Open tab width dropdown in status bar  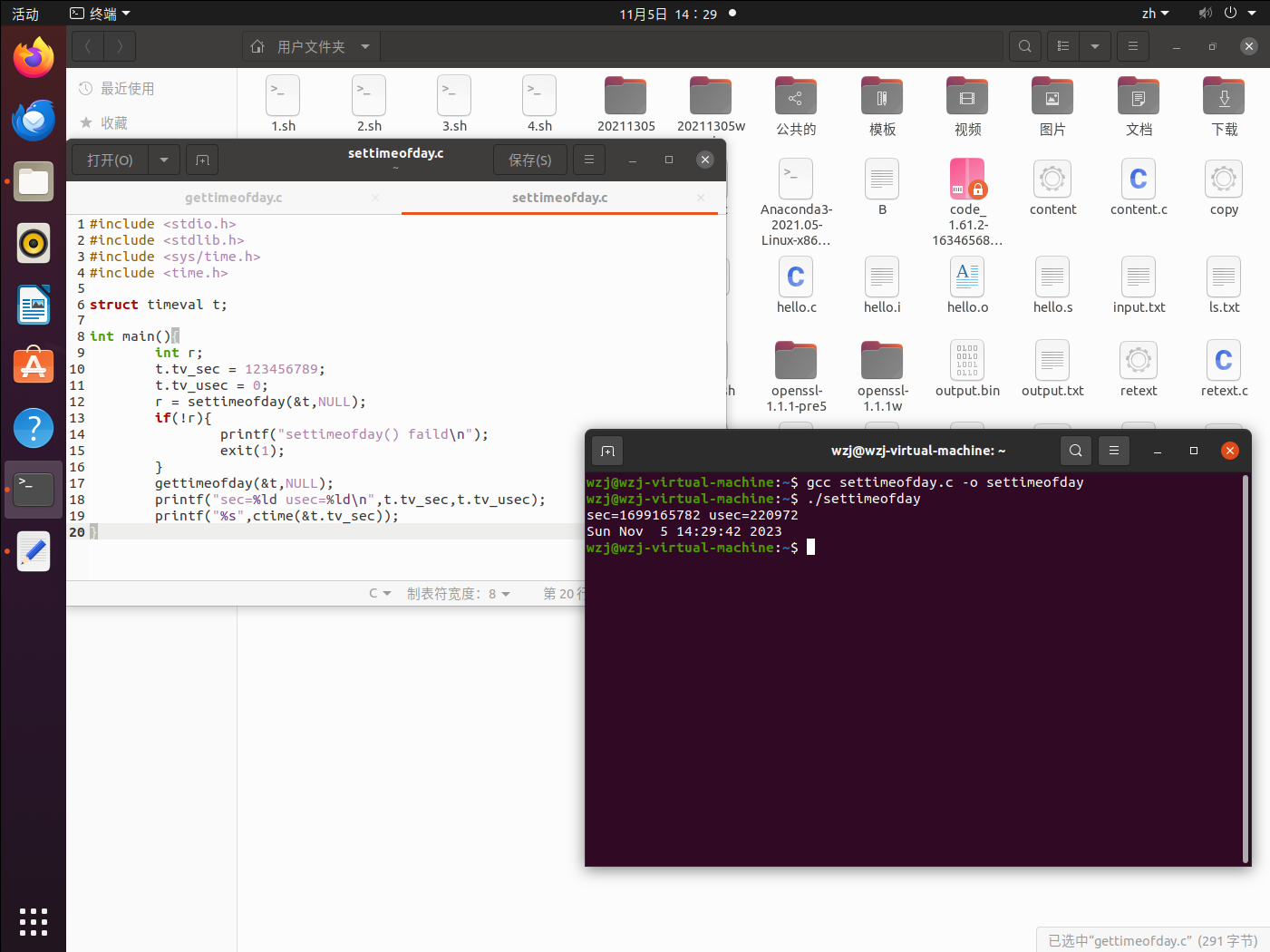459,594
